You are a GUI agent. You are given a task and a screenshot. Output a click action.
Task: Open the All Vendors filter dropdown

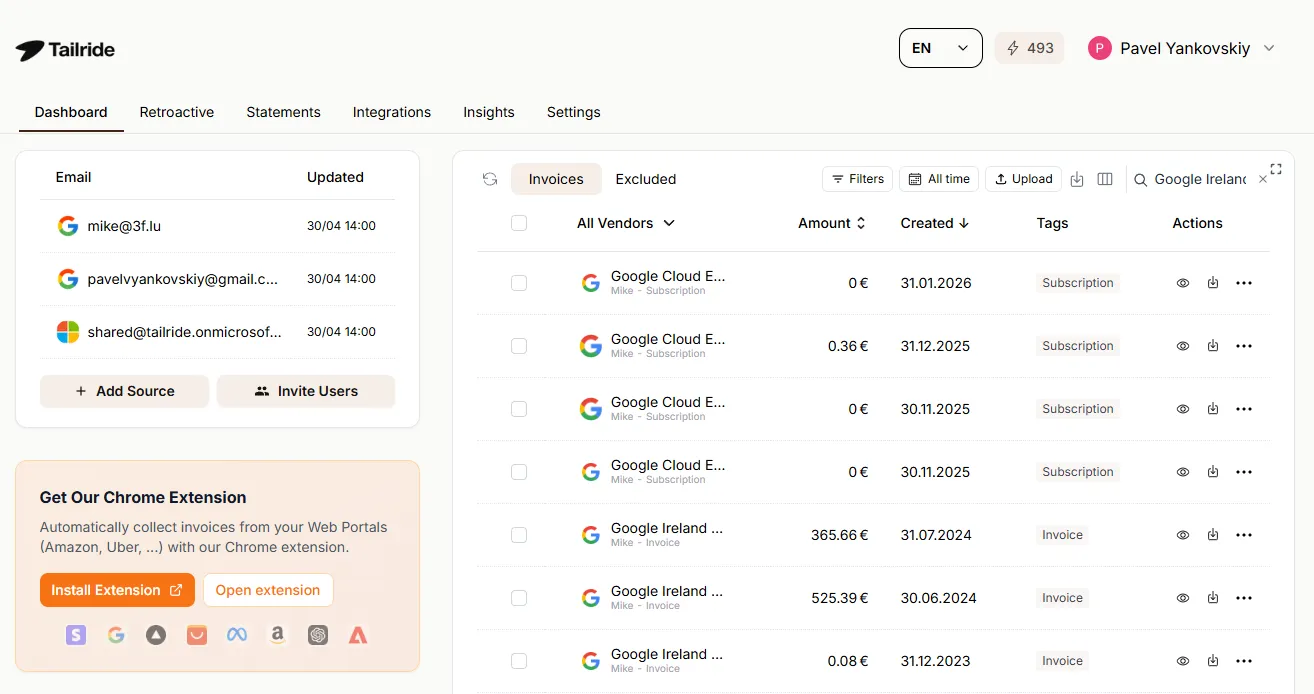point(626,223)
